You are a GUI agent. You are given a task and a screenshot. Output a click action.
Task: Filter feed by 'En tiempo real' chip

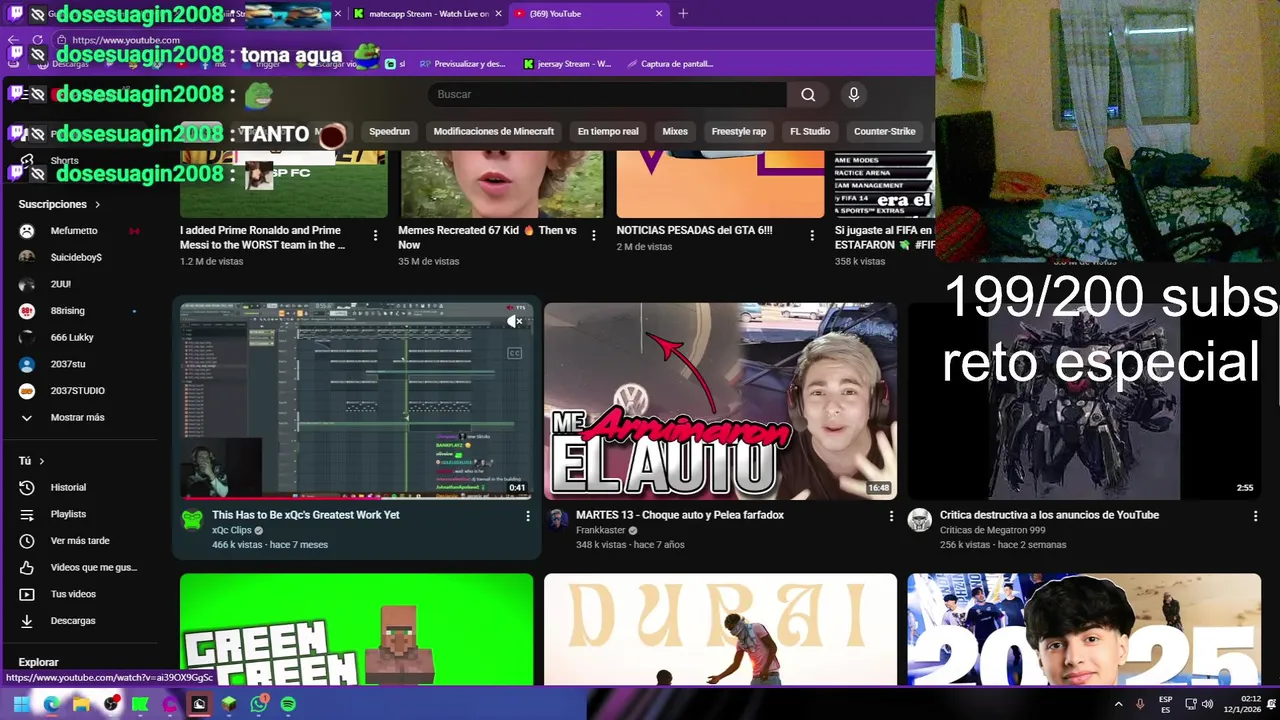pyautogui.click(x=608, y=131)
